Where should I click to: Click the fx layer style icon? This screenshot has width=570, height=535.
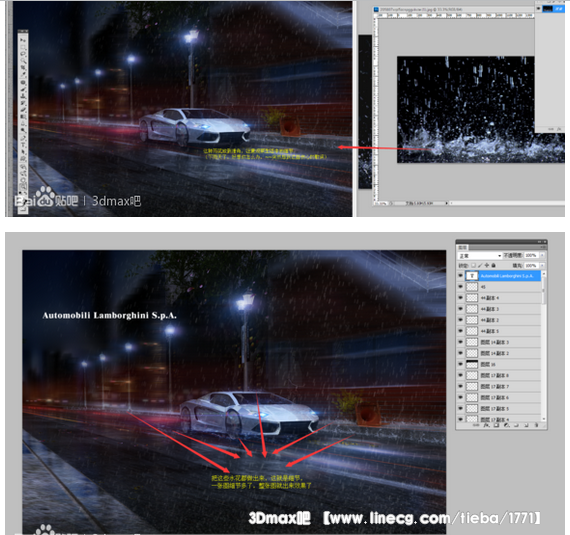pos(487,425)
